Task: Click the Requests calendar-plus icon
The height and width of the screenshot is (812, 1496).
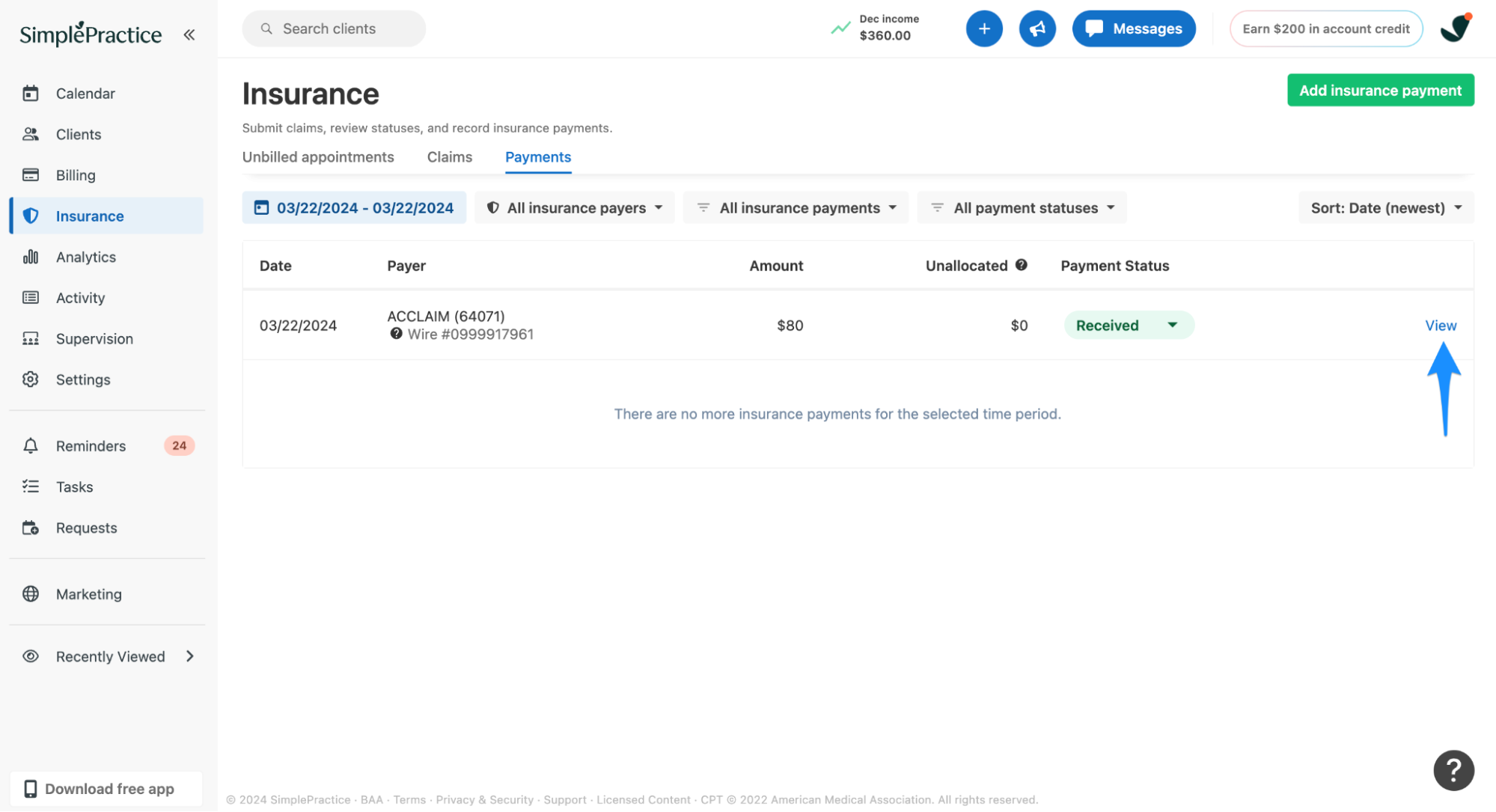Action: click(x=31, y=528)
